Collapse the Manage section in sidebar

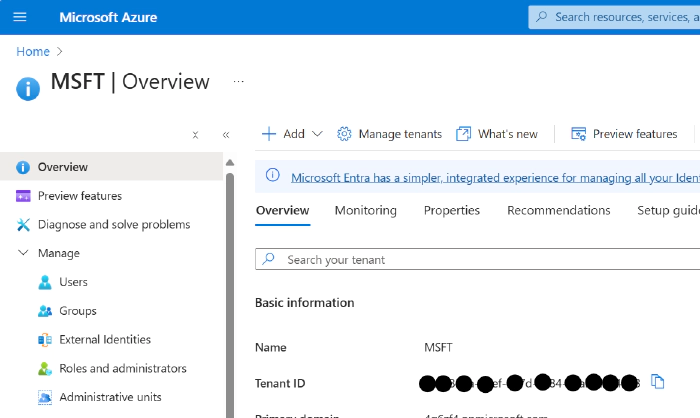click(x=24, y=253)
